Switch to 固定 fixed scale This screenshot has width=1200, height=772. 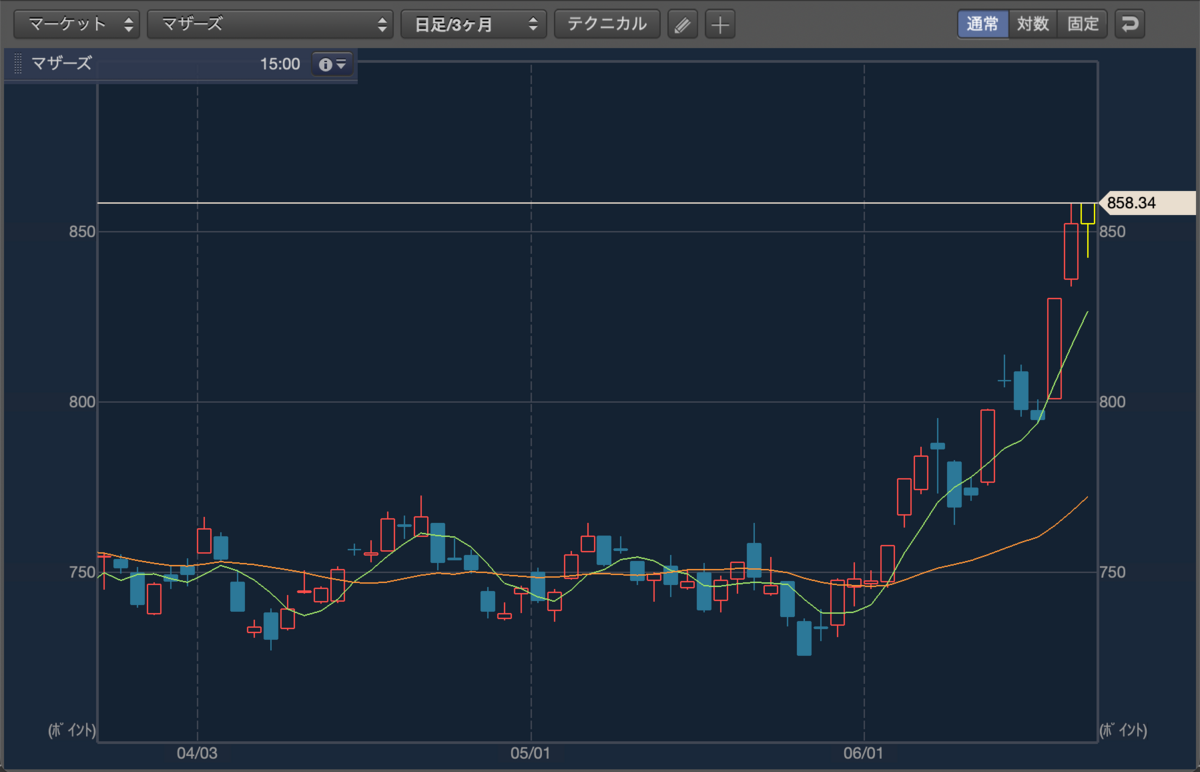[1083, 24]
